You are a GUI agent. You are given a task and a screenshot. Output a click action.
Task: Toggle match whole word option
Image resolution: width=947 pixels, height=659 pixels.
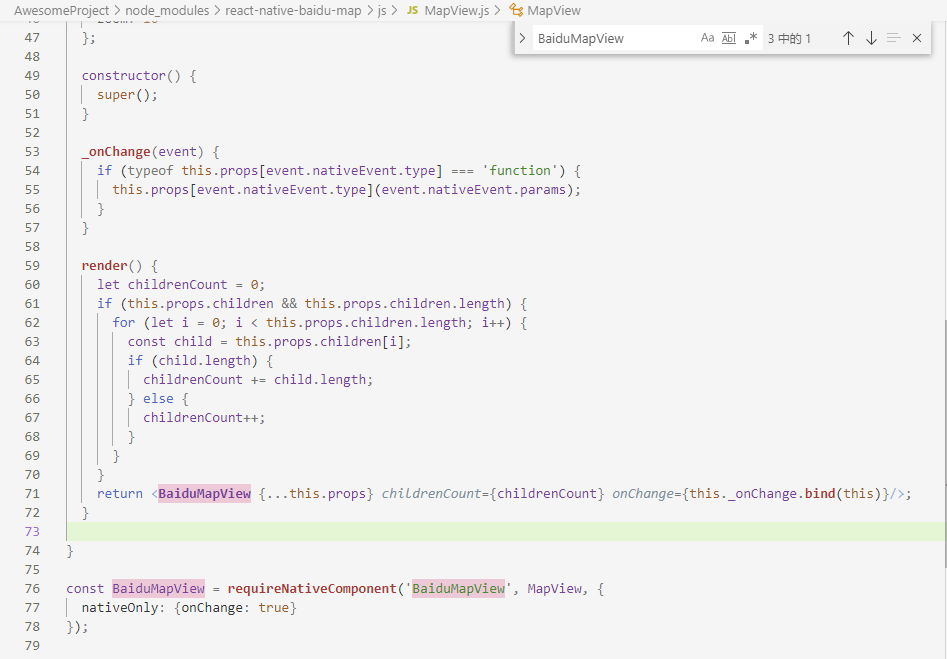tap(727, 37)
